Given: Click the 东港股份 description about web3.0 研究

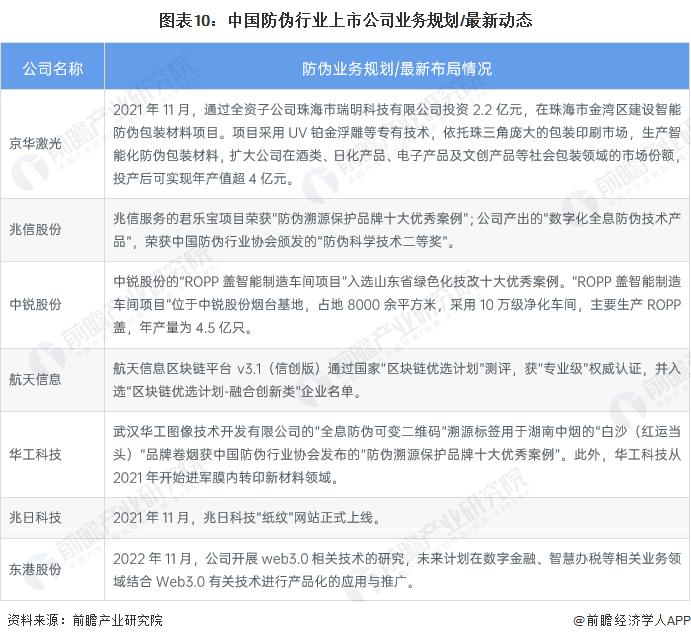Looking at the screenshot, I should (397, 570).
